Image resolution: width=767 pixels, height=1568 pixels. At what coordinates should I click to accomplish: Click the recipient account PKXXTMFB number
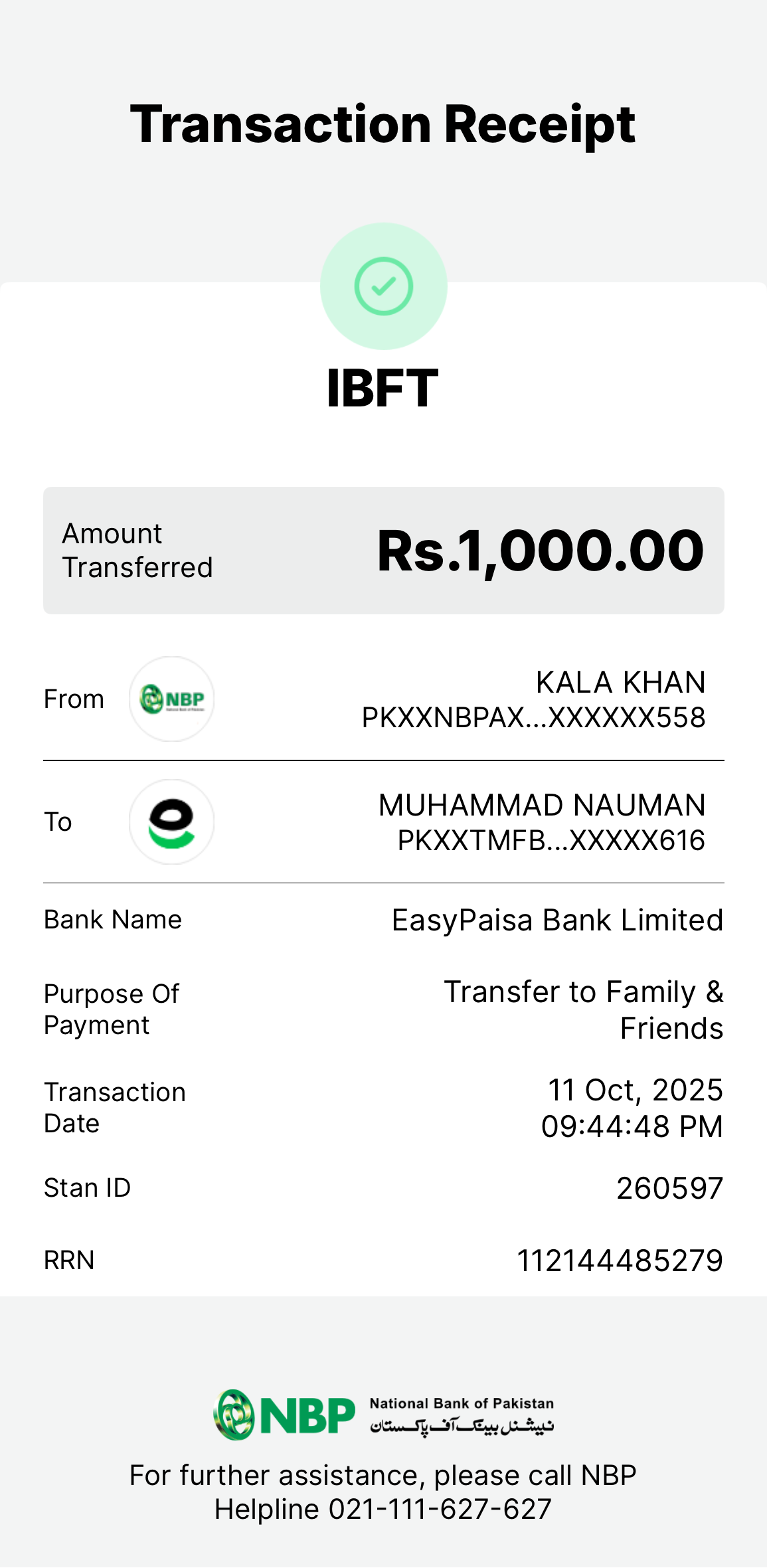(551, 840)
